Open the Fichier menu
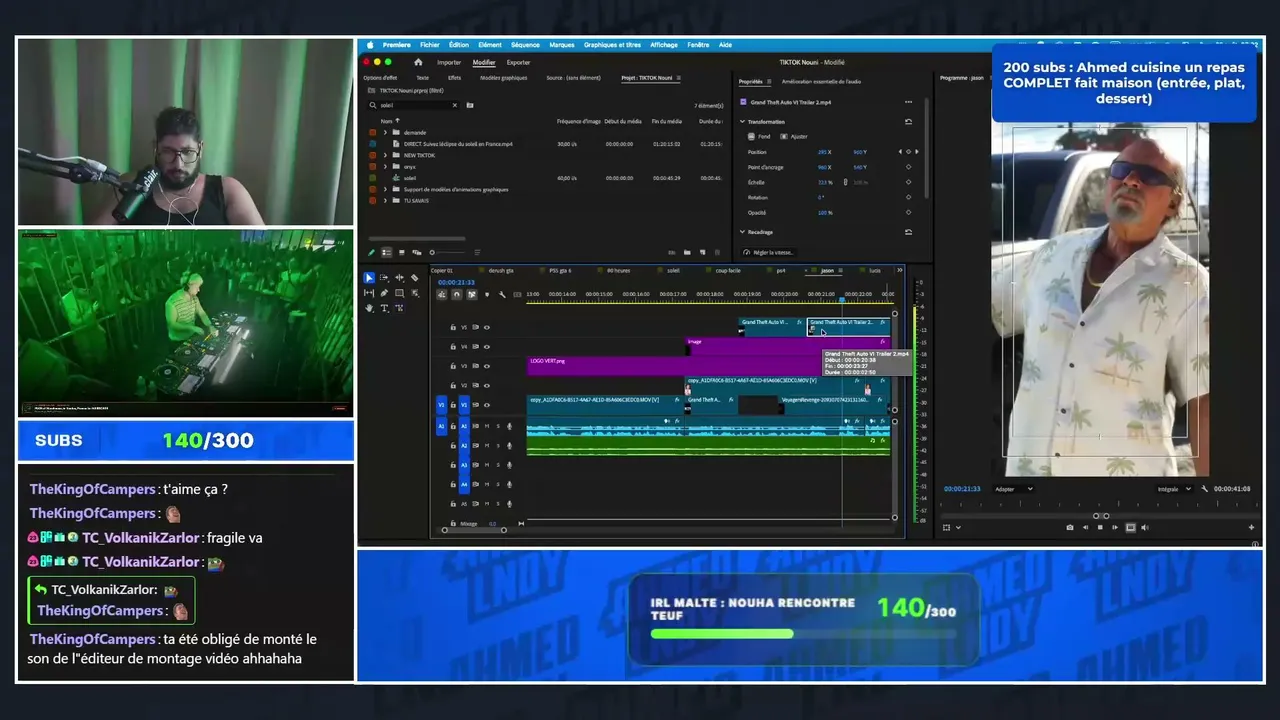This screenshot has height=720, width=1280. pyautogui.click(x=430, y=45)
